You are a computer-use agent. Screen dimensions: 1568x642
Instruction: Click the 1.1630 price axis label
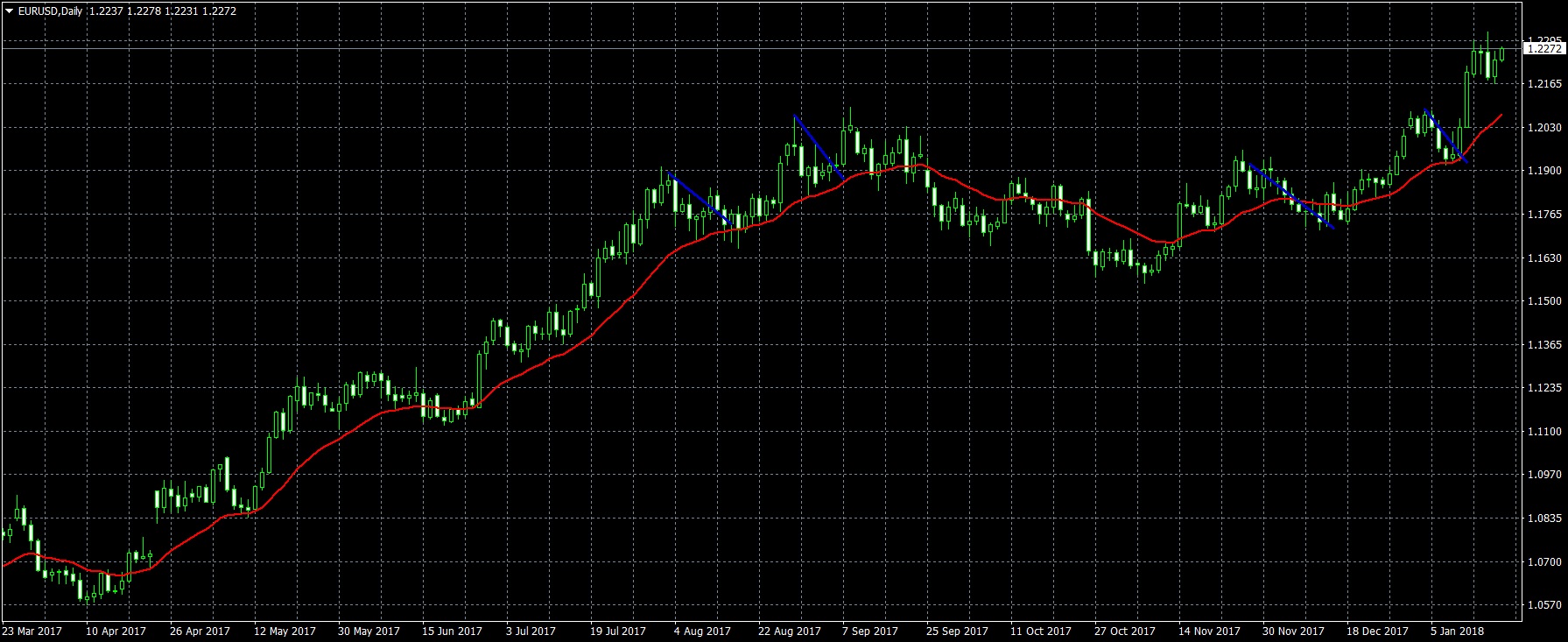click(x=1544, y=258)
